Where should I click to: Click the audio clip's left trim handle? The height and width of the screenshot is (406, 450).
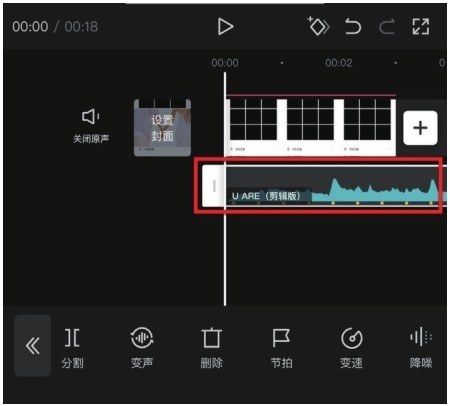tap(214, 186)
